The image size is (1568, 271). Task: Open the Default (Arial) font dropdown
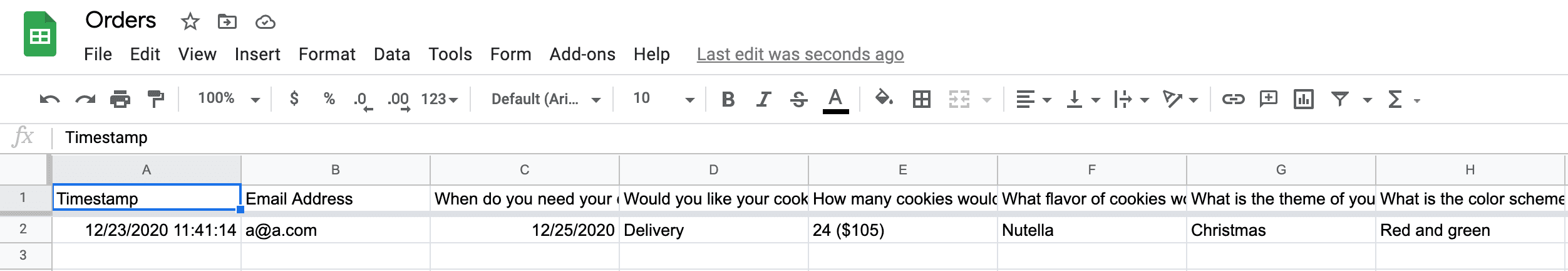click(545, 99)
